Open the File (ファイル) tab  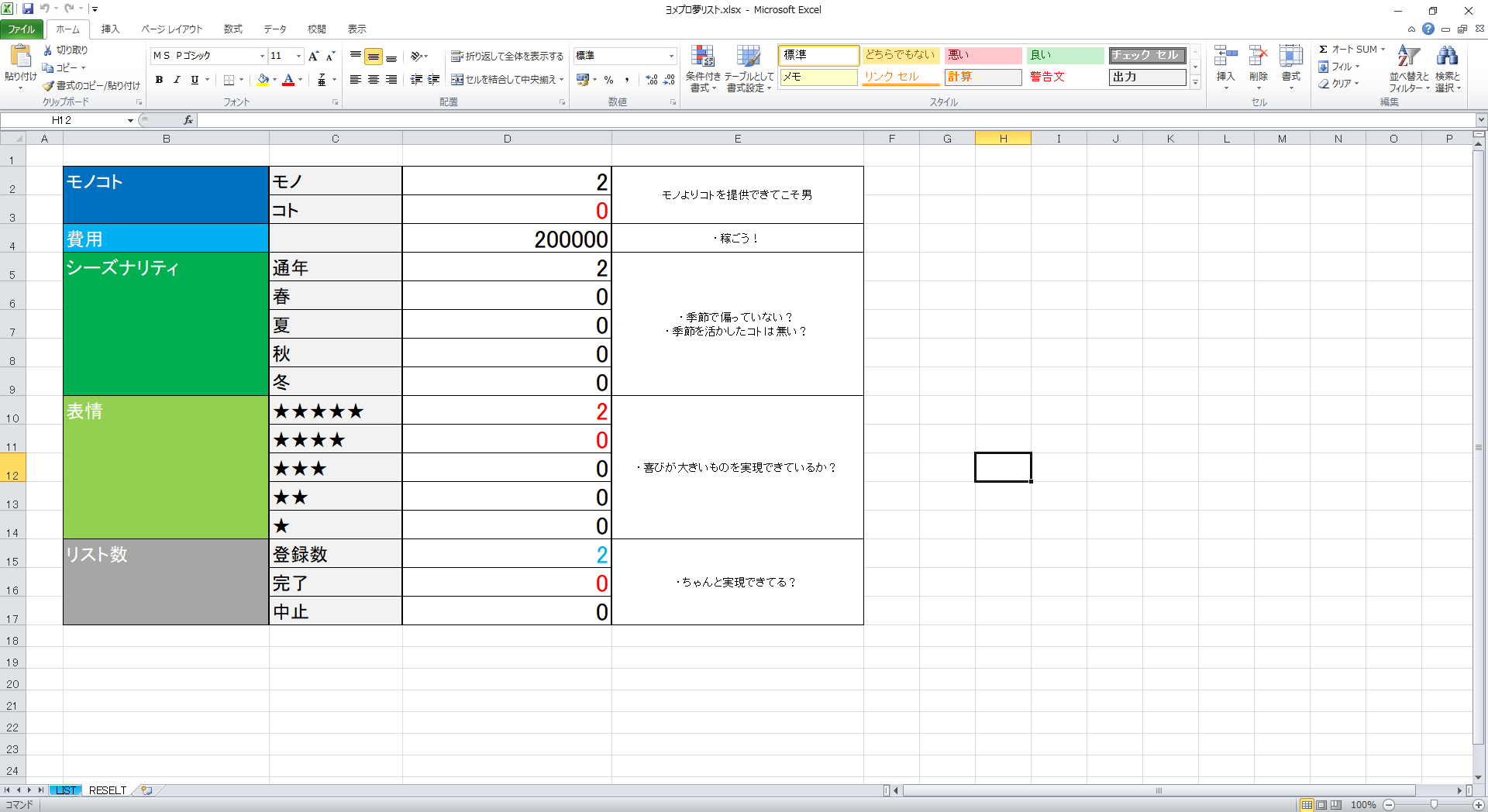coord(22,29)
